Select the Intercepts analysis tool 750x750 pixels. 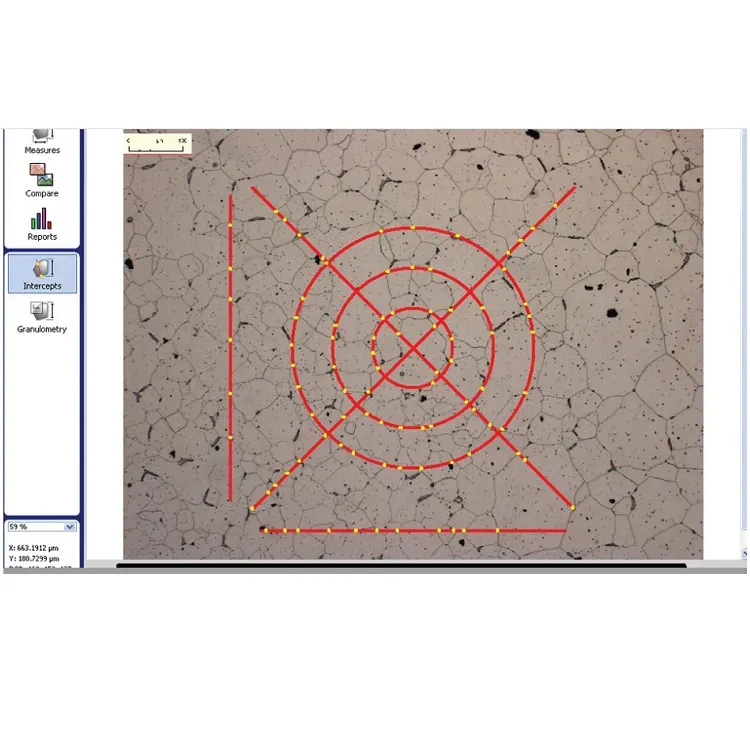pos(42,273)
